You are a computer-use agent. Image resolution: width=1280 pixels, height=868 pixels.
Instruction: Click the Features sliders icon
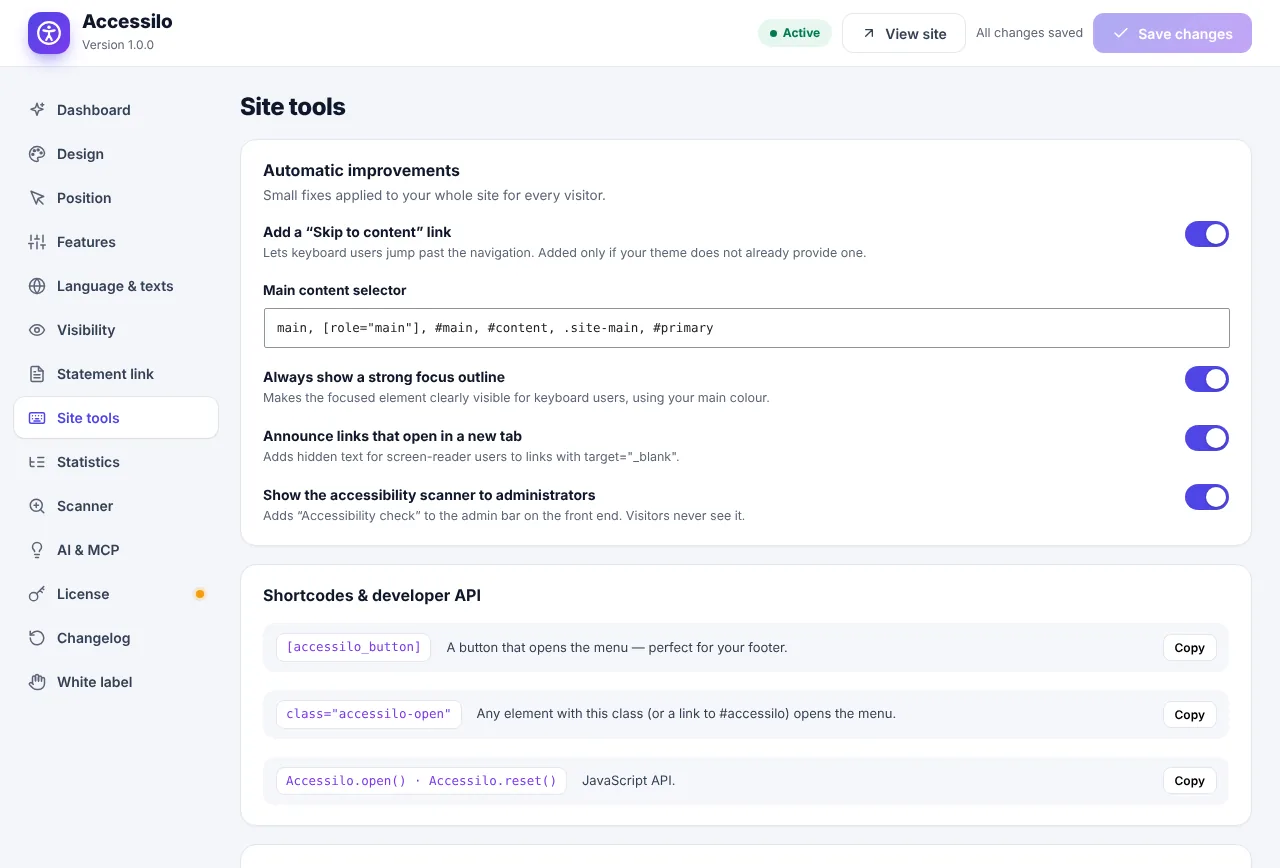pos(37,242)
